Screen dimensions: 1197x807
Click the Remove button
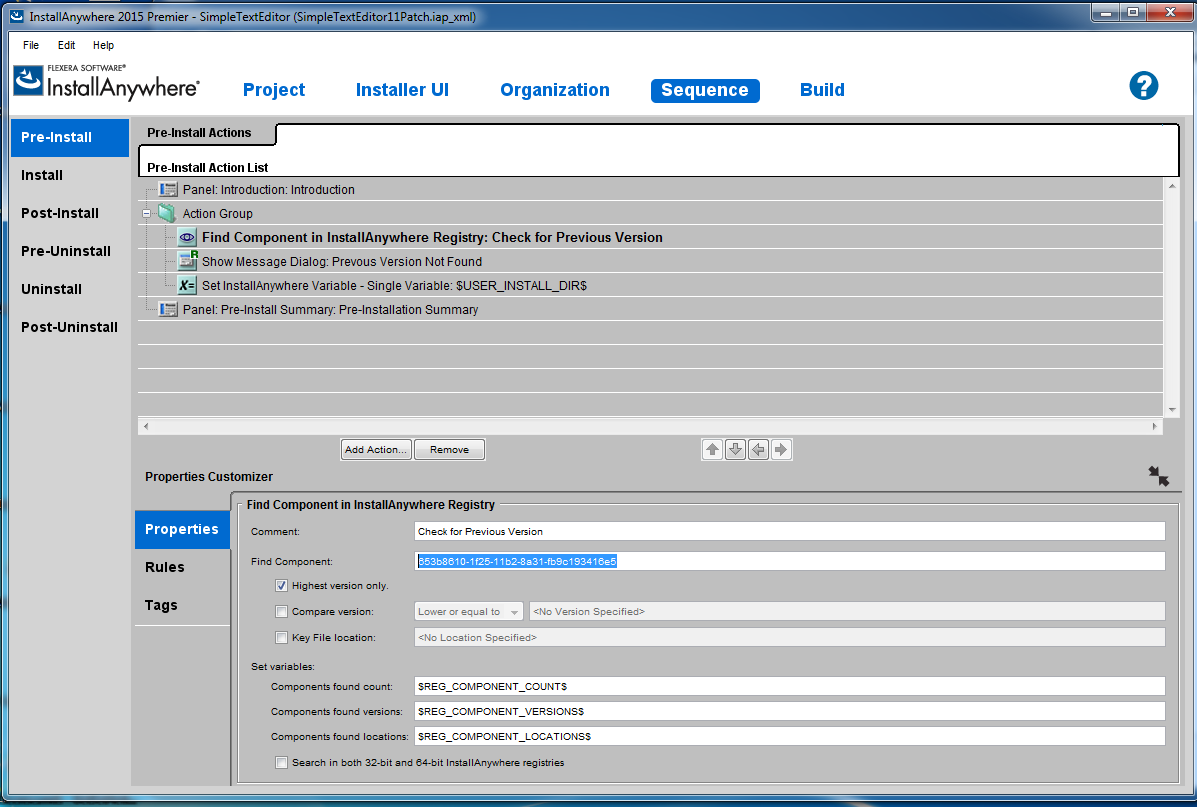pyautogui.click(x=449, y=450)
